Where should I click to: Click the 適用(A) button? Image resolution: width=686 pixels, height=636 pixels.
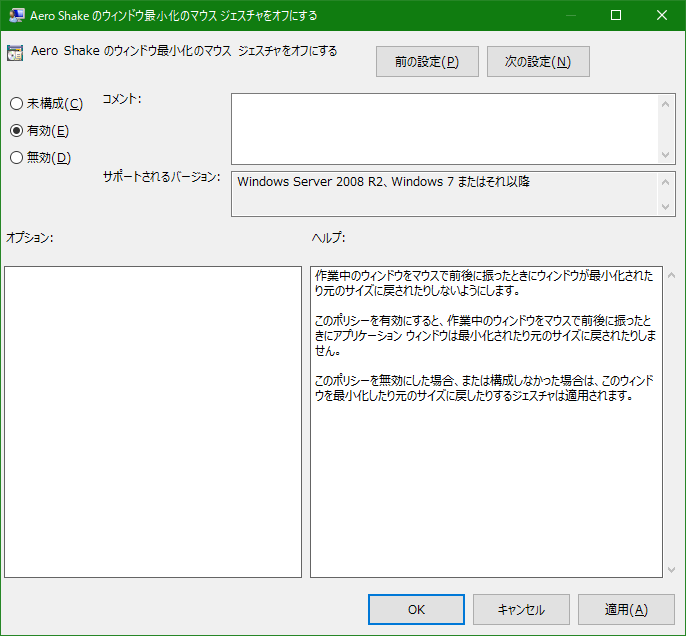click(x=626, y=609)
